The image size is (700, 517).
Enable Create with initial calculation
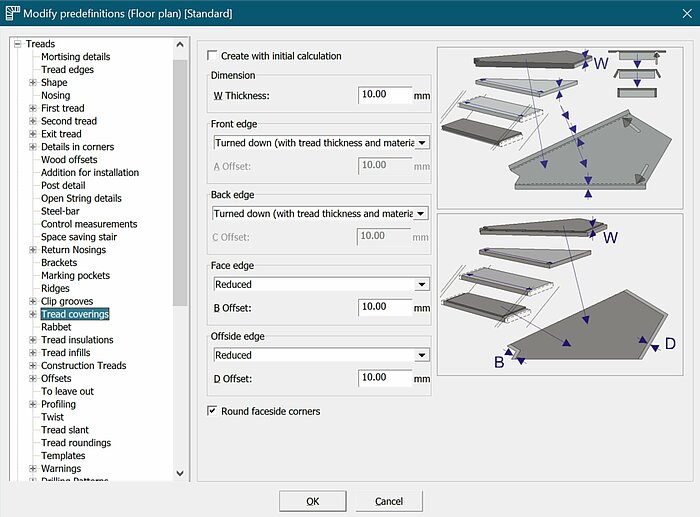tap(212, 56)
